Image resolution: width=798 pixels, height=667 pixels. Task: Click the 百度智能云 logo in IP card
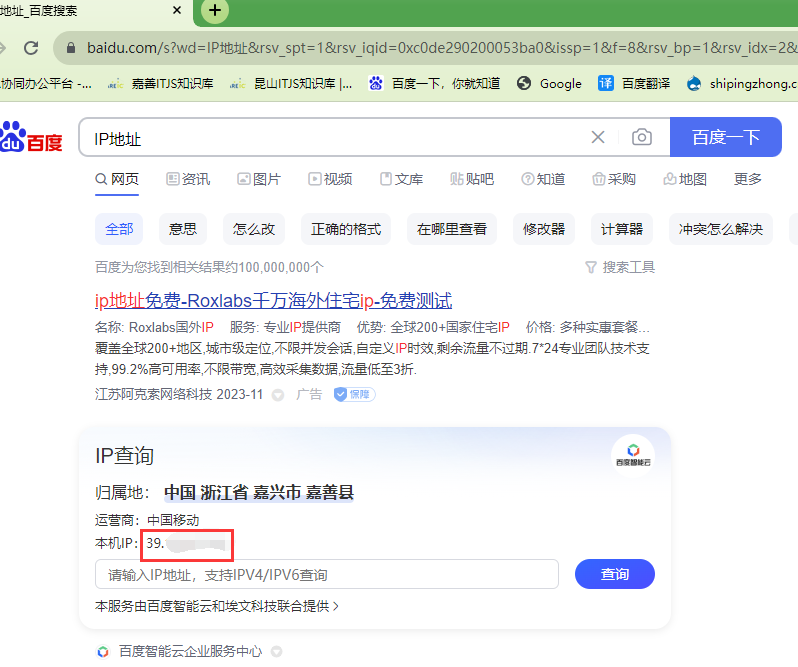click(633, 455)
